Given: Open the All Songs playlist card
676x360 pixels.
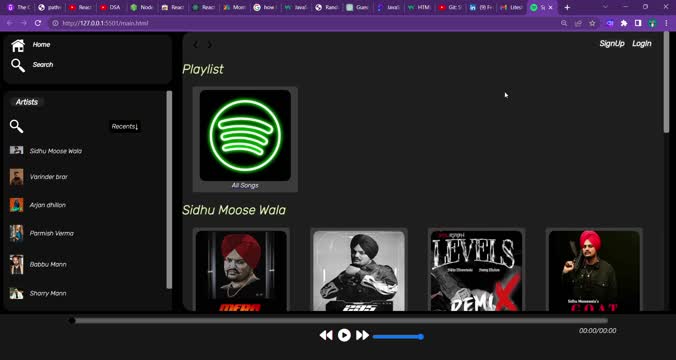Looking at the screenshot, I should click(245, 139).
